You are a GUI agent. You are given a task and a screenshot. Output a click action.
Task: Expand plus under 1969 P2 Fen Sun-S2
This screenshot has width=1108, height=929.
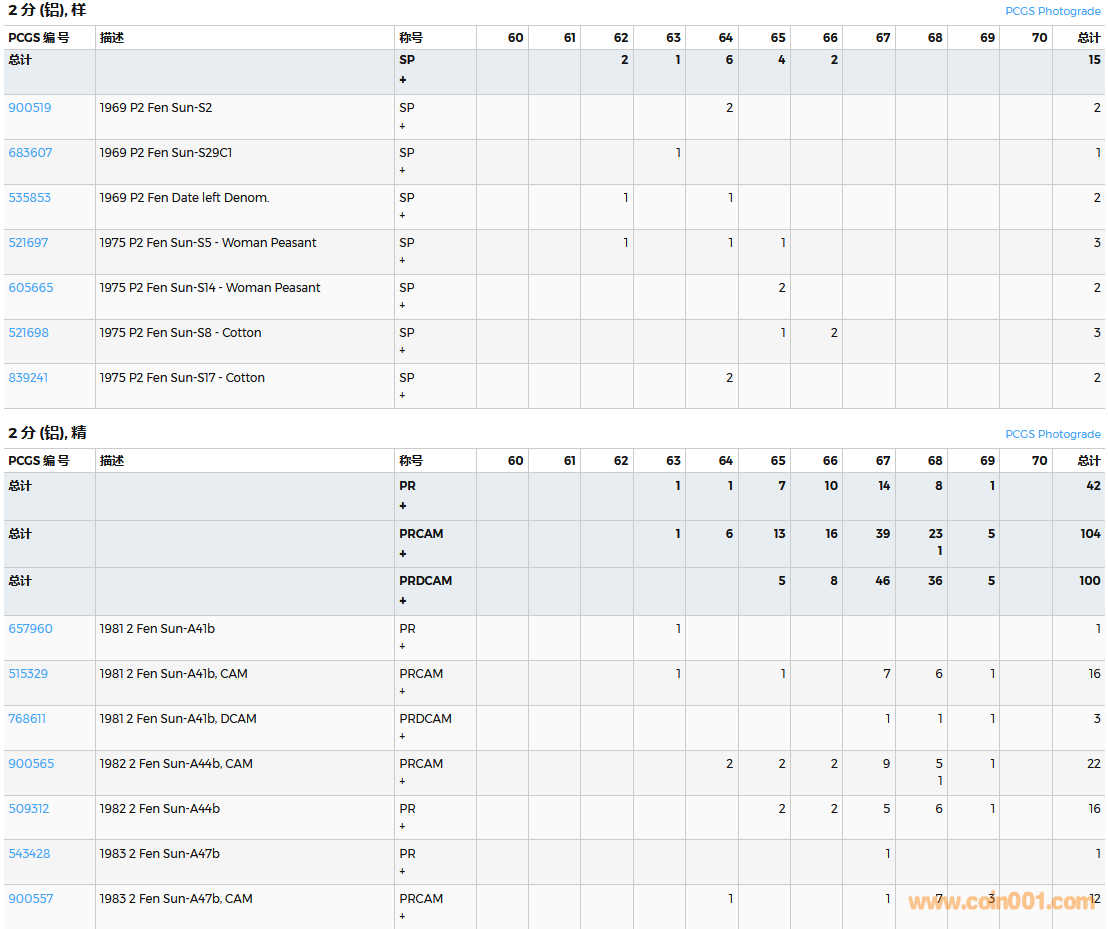[403, 126]
